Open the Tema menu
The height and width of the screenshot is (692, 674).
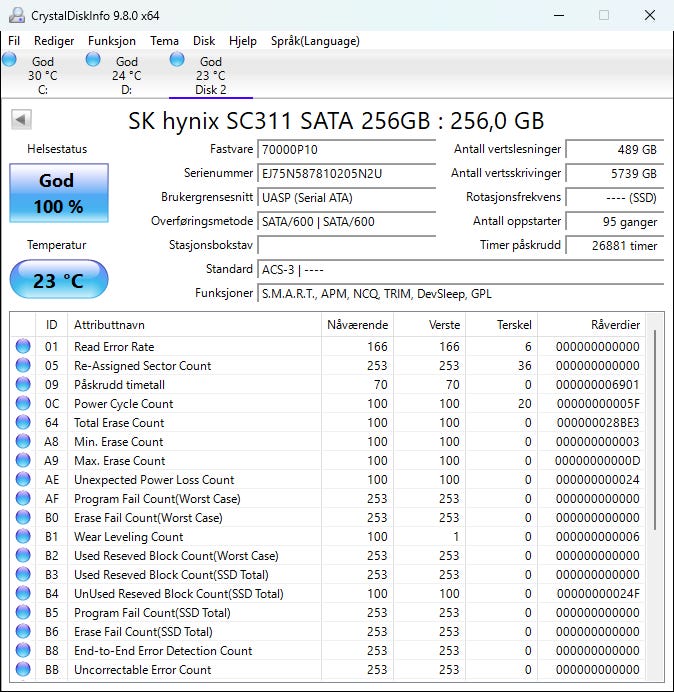click(x=164, y=41)
